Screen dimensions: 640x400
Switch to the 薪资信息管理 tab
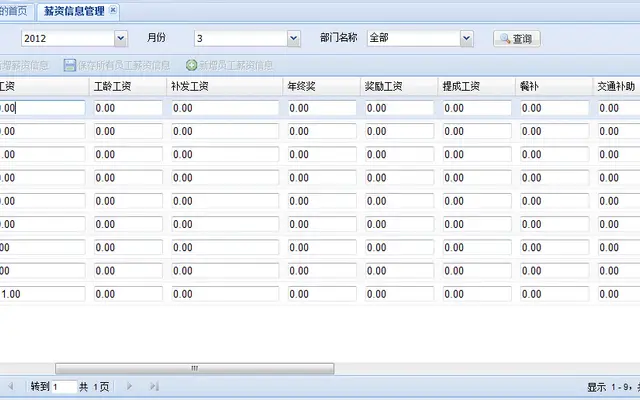click(74, 11)
